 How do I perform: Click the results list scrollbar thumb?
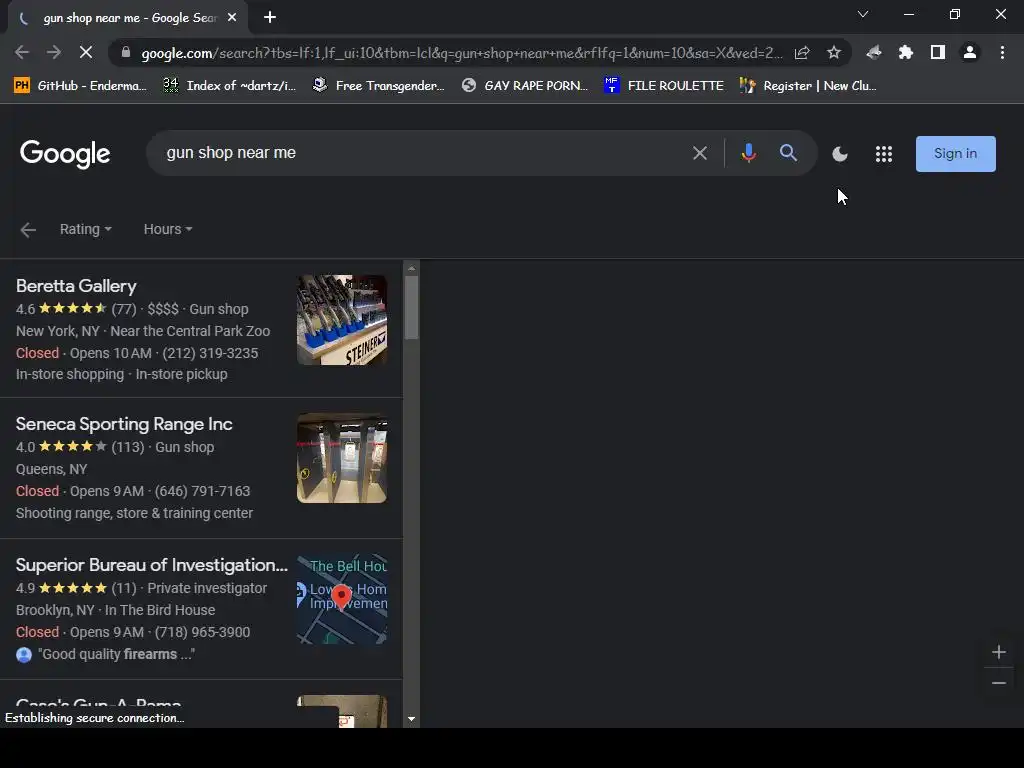tap(411, 308)
